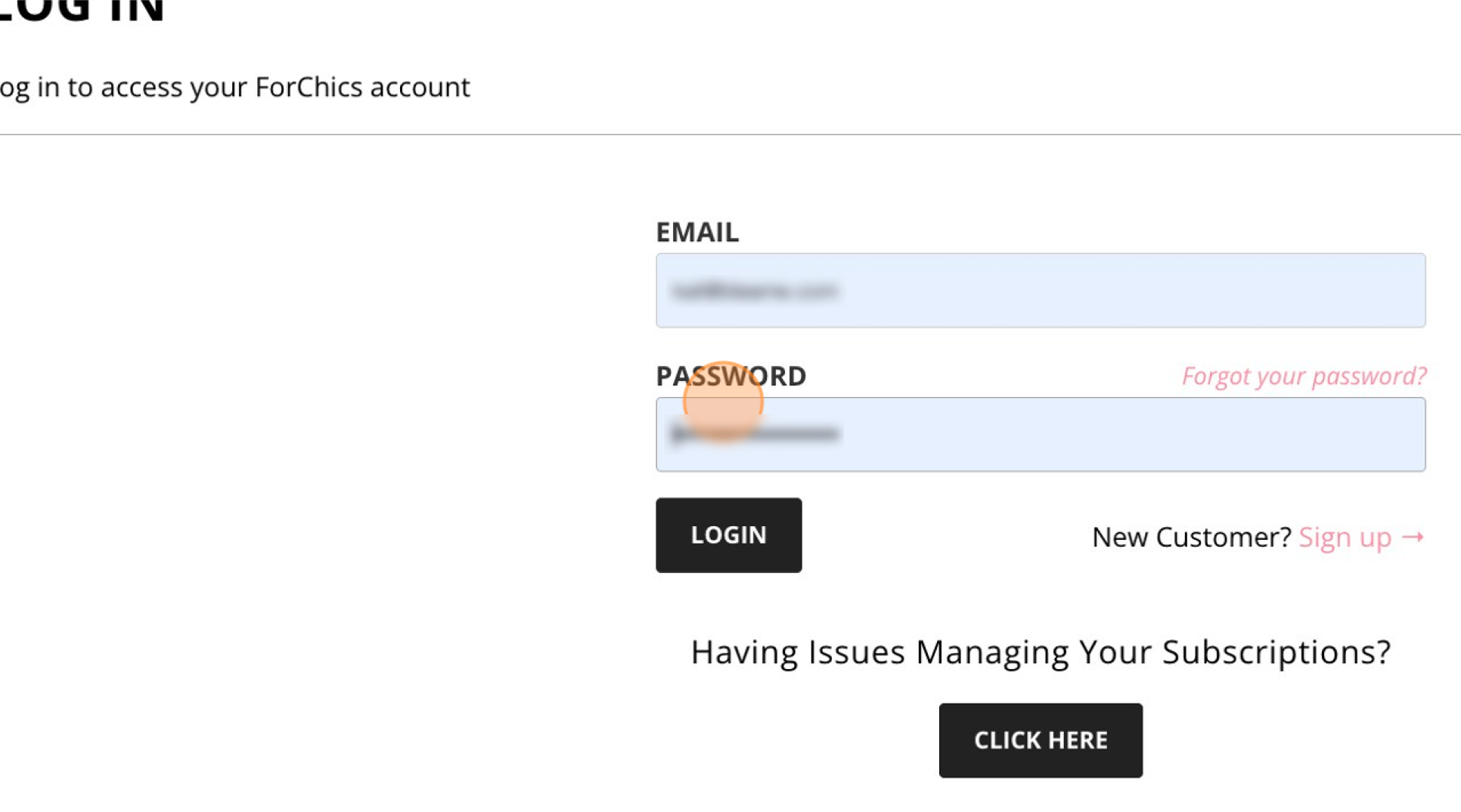Open the "Forgot your password?" link
Image resolution: width=1461 pixels, height=812 pixels.
(x=1304, y=376)
